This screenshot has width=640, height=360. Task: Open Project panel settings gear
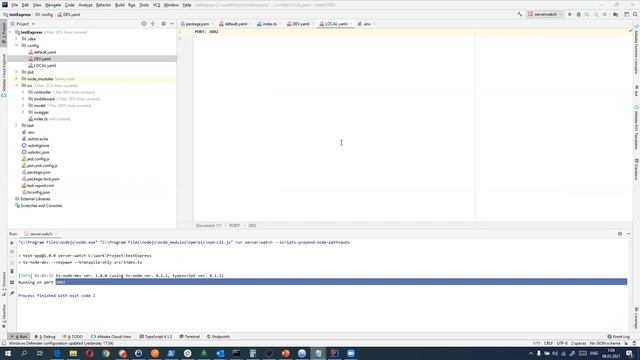[163, 24]
